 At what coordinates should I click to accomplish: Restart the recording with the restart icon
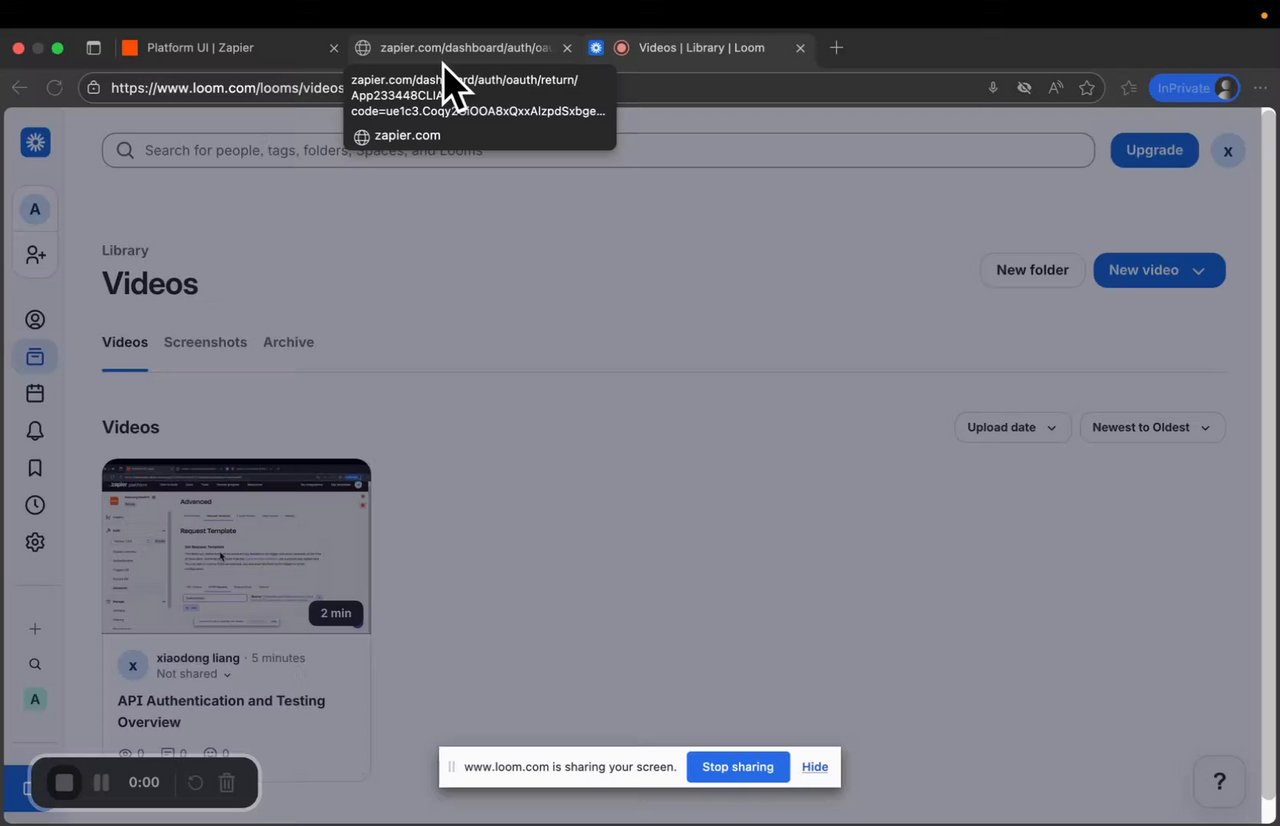pyautogui.click(x=195, y=783)
